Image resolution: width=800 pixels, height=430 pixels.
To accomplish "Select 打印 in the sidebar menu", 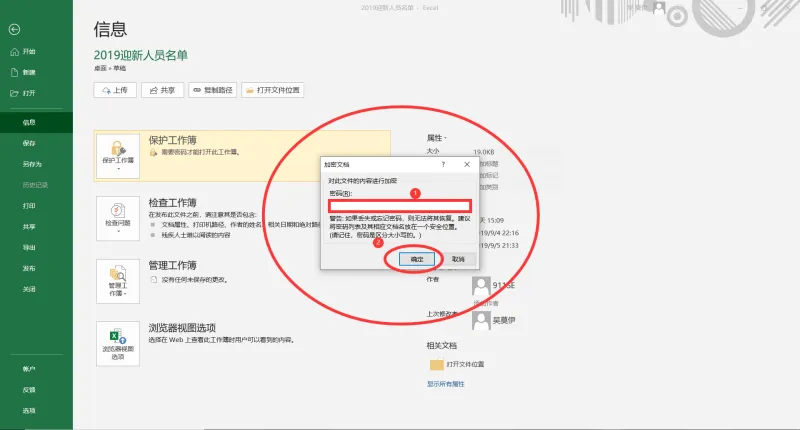I will [29, 206].
